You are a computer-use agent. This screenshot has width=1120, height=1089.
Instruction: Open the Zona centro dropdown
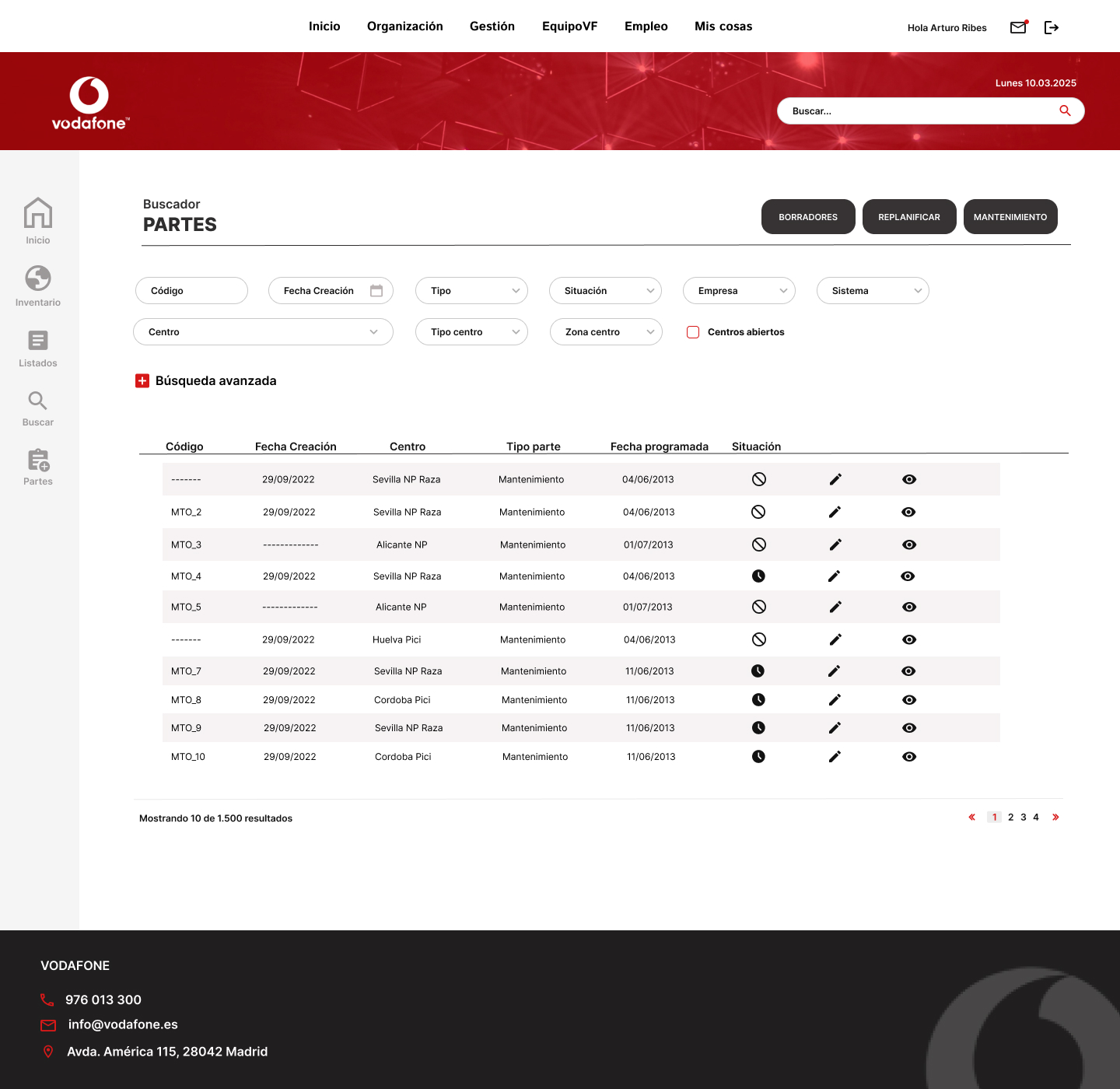606,331
